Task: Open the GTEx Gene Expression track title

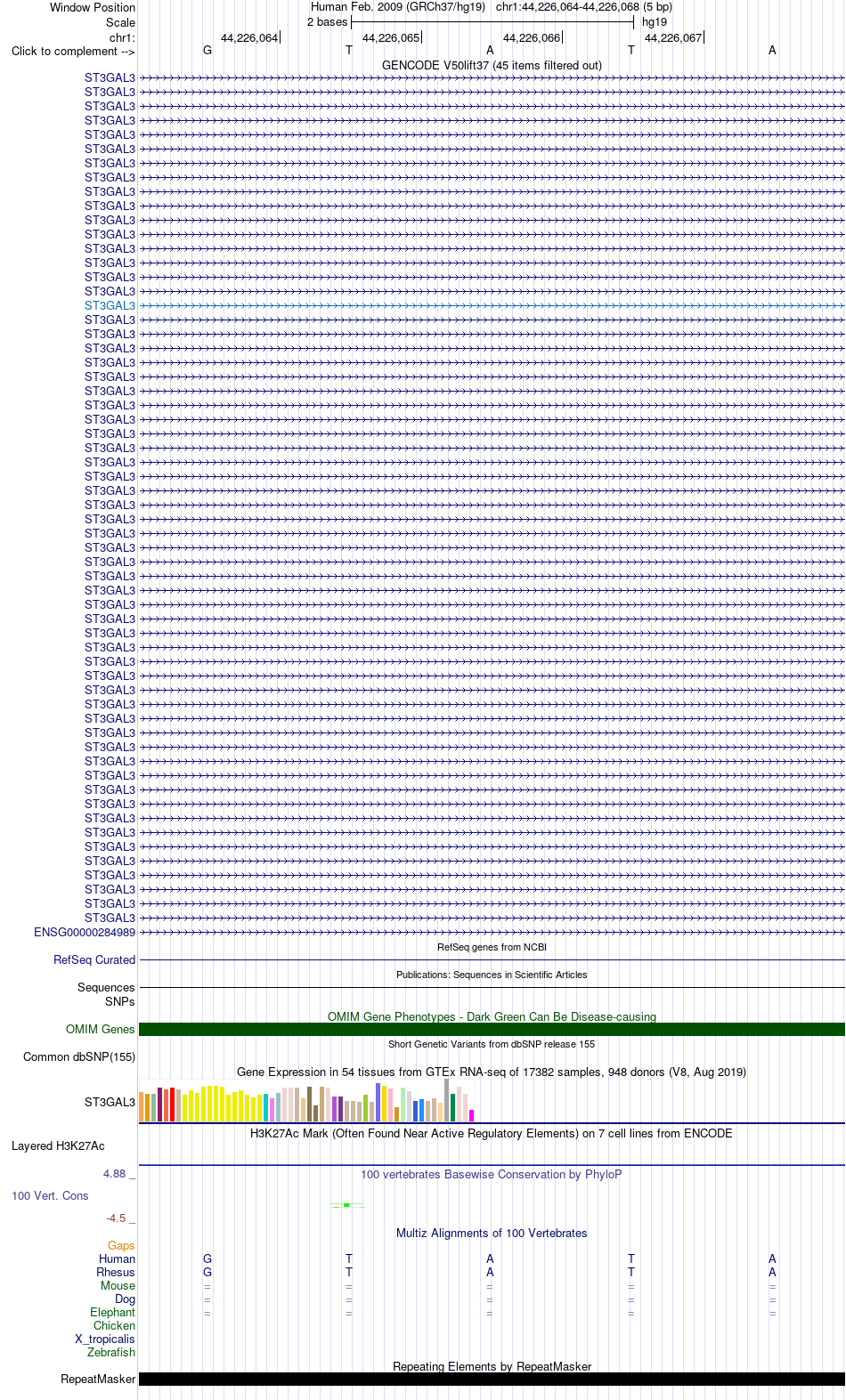Action: (x=492, y=1072)
